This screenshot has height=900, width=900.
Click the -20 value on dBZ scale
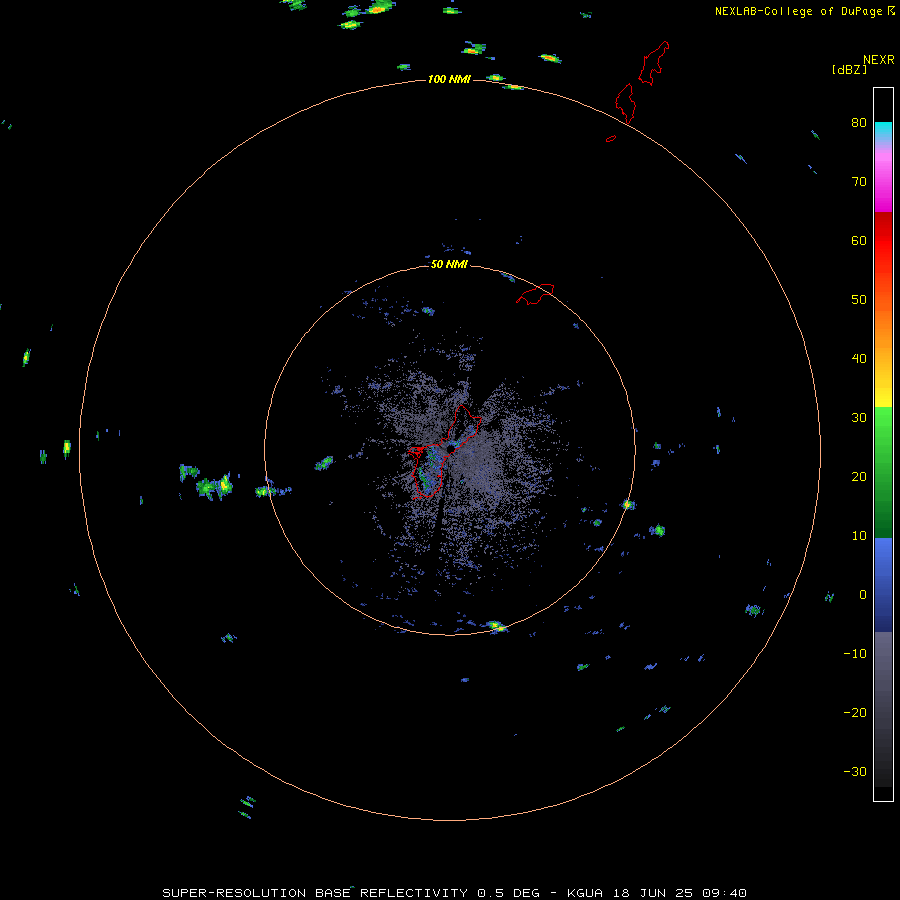(x=855, y=713)
